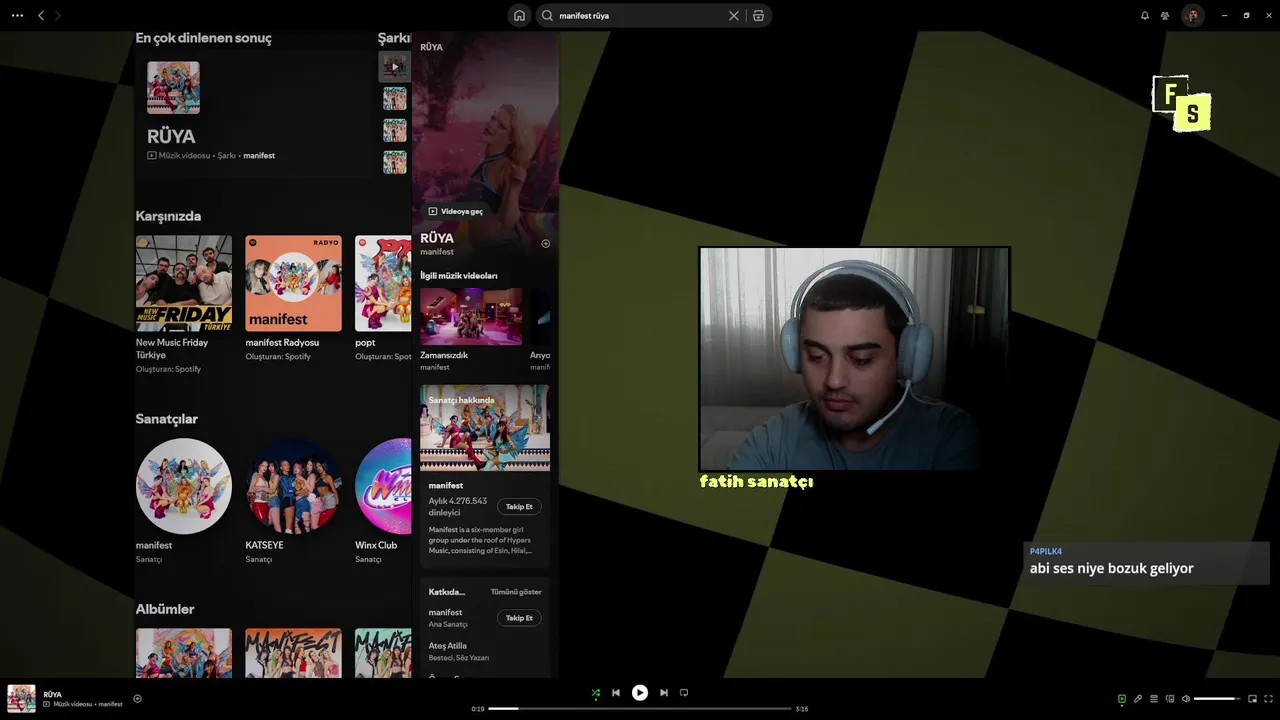Click the 'Albümler' section heading

165,609
